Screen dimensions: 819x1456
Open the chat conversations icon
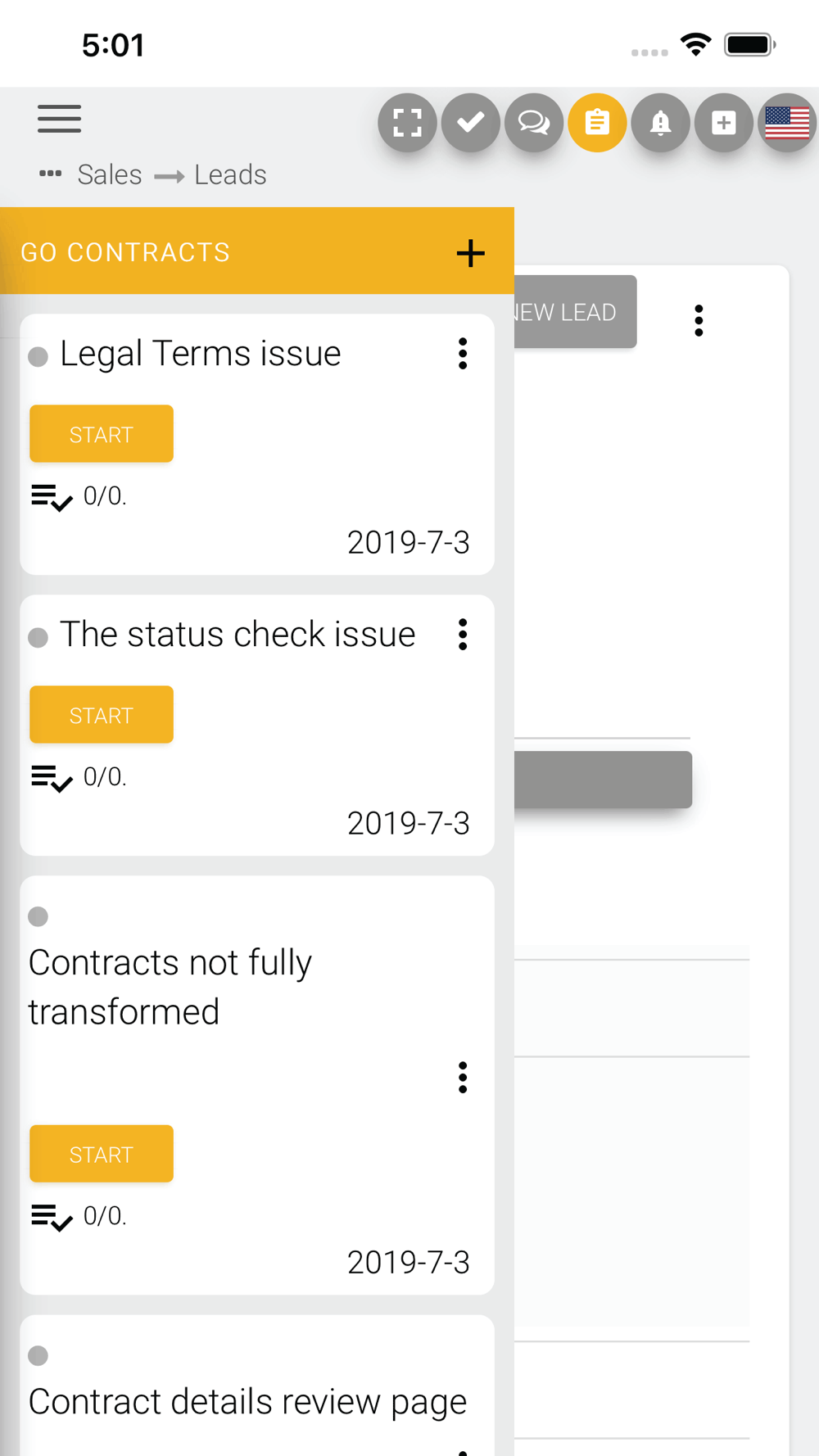click(534, 123)
